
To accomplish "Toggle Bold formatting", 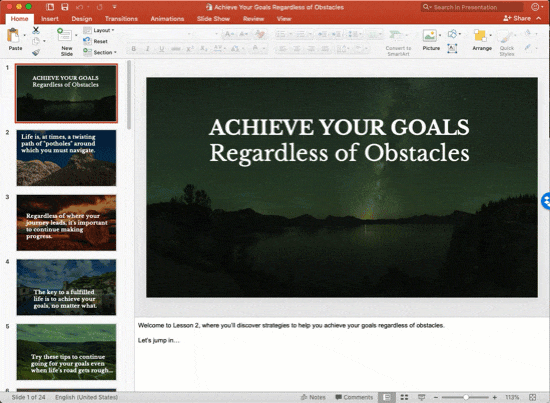I will (133, 49).
